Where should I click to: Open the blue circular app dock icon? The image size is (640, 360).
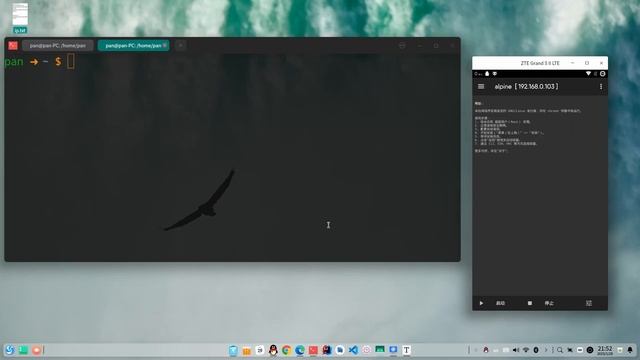tap(340, 350)
